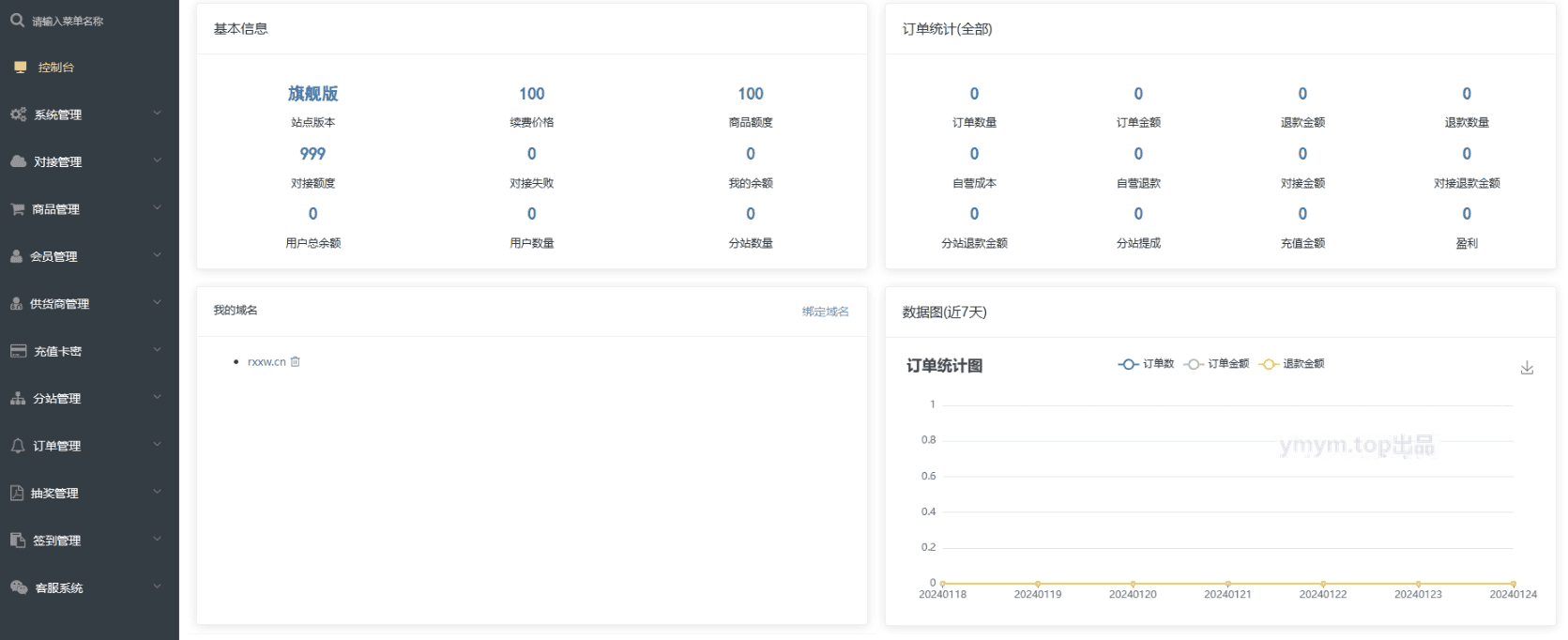Open the rxxw.cn domain link

266,361
